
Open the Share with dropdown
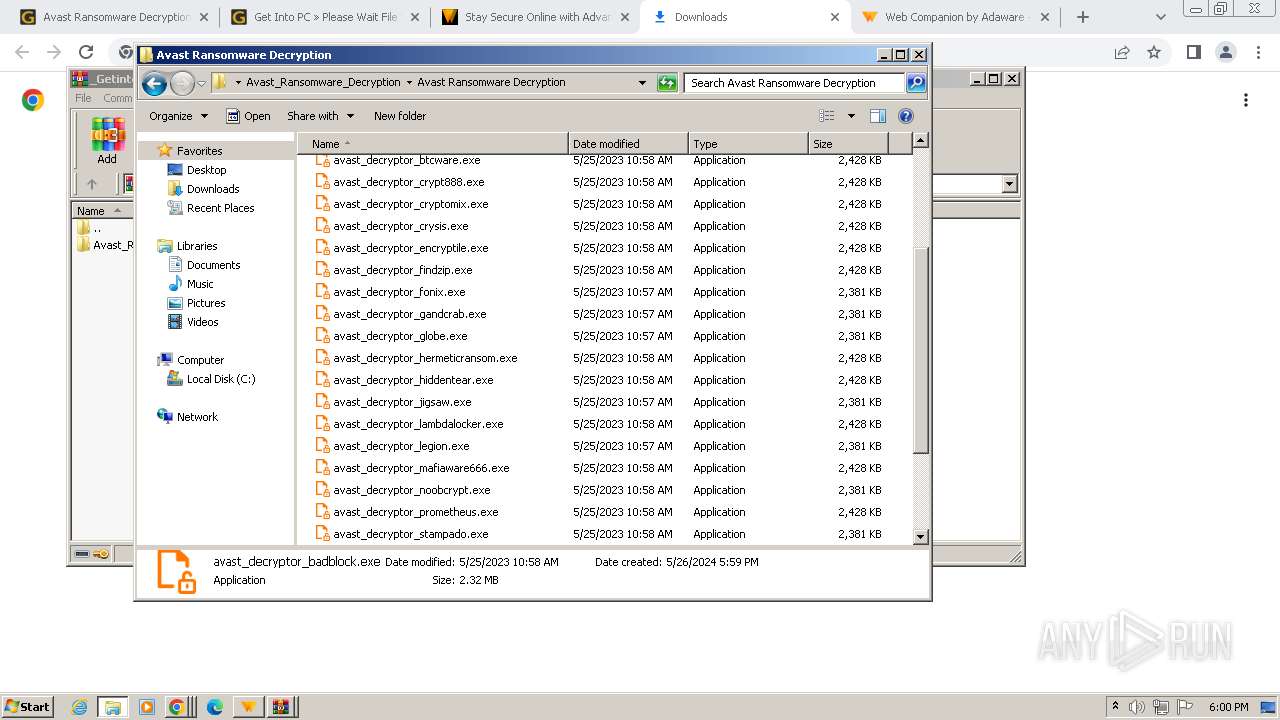pos(320,116)
